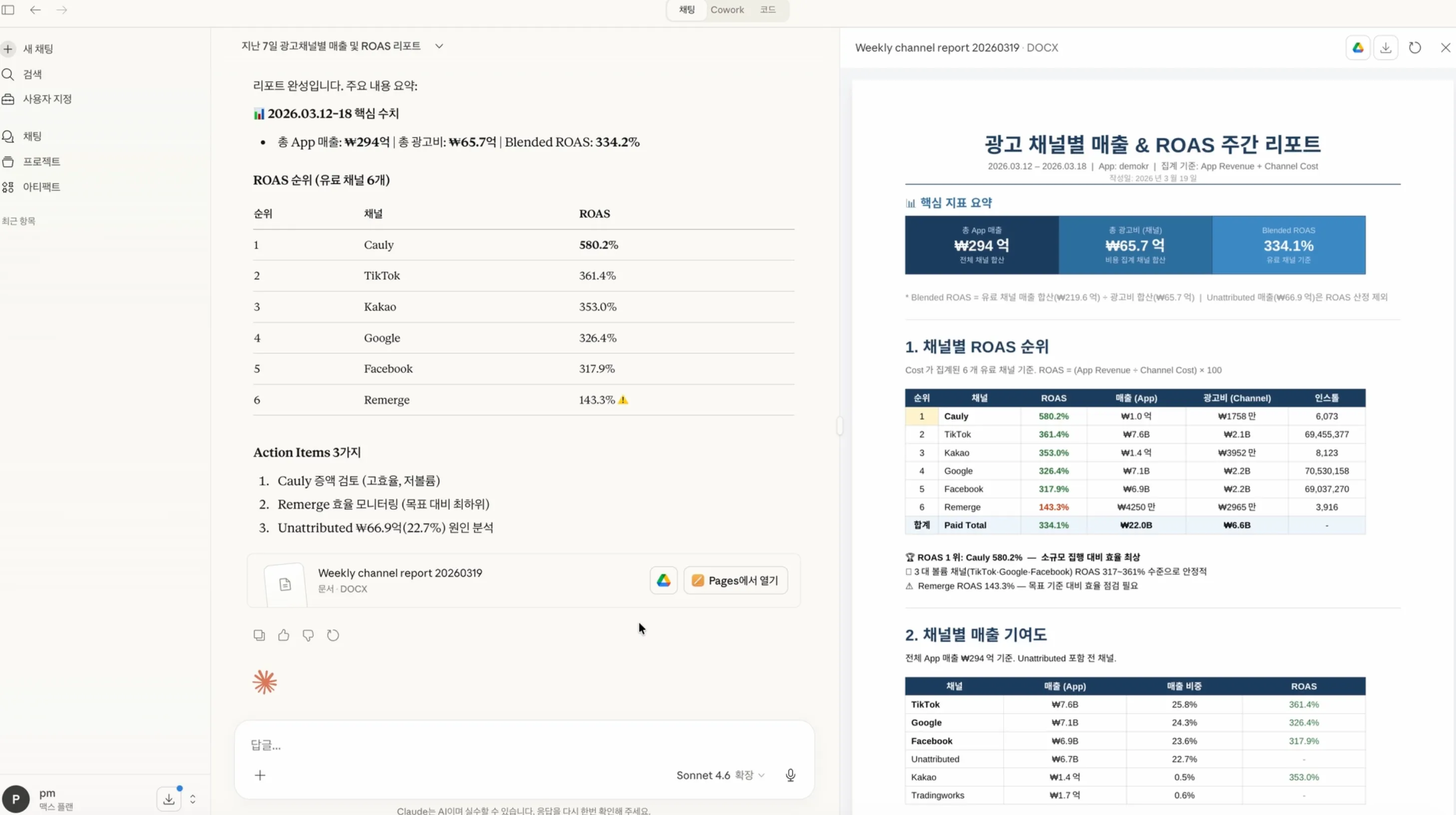Viewport: 1456px width, 815px height.
Task: Click the panel resize handle divider
Action: (839, 425)
